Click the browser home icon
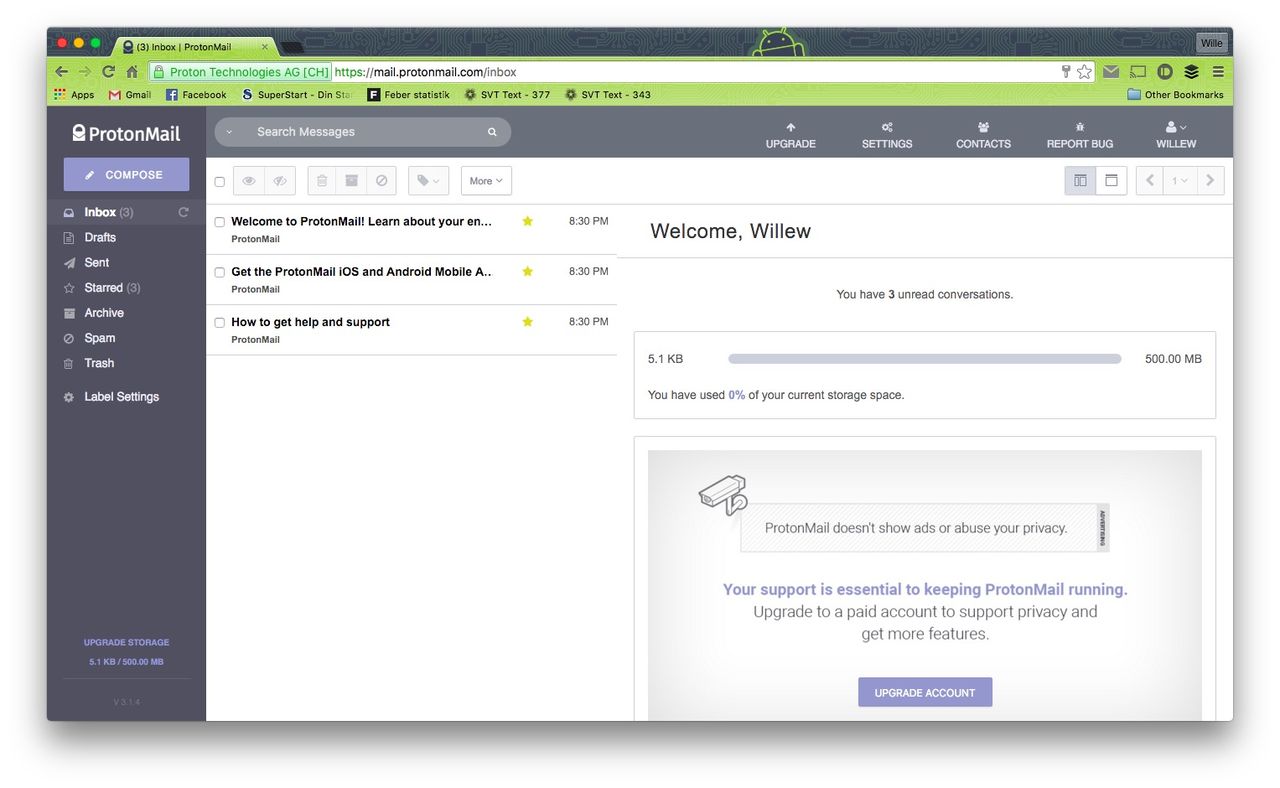This screenshot has width=1280, height=788. [132, 72]
